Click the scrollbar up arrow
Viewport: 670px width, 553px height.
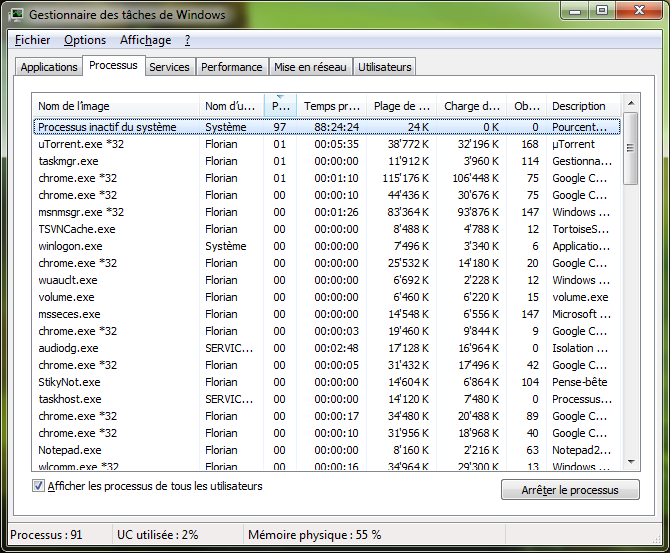point(630,105)
